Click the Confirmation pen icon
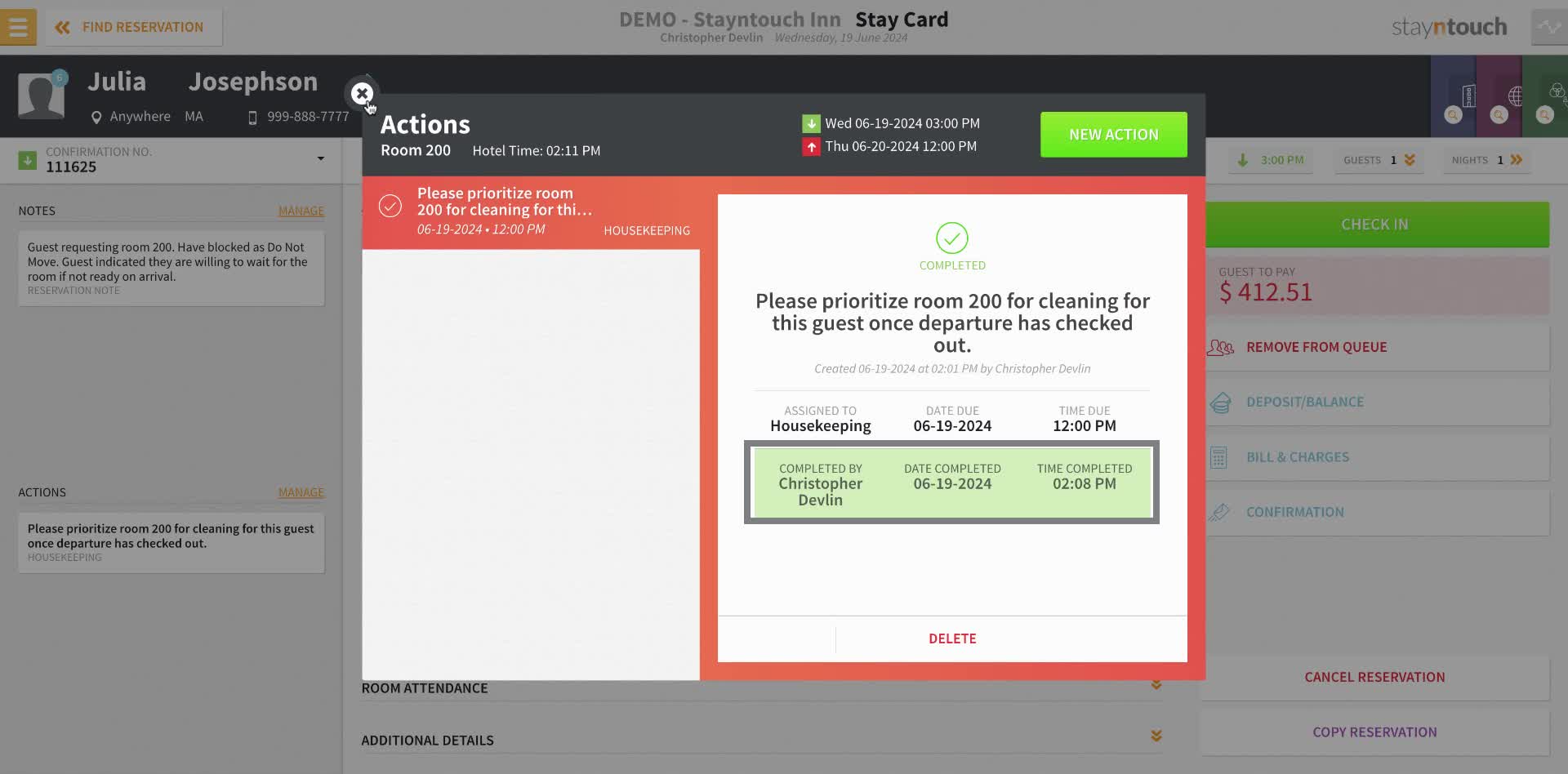 tap(1219, 513)
